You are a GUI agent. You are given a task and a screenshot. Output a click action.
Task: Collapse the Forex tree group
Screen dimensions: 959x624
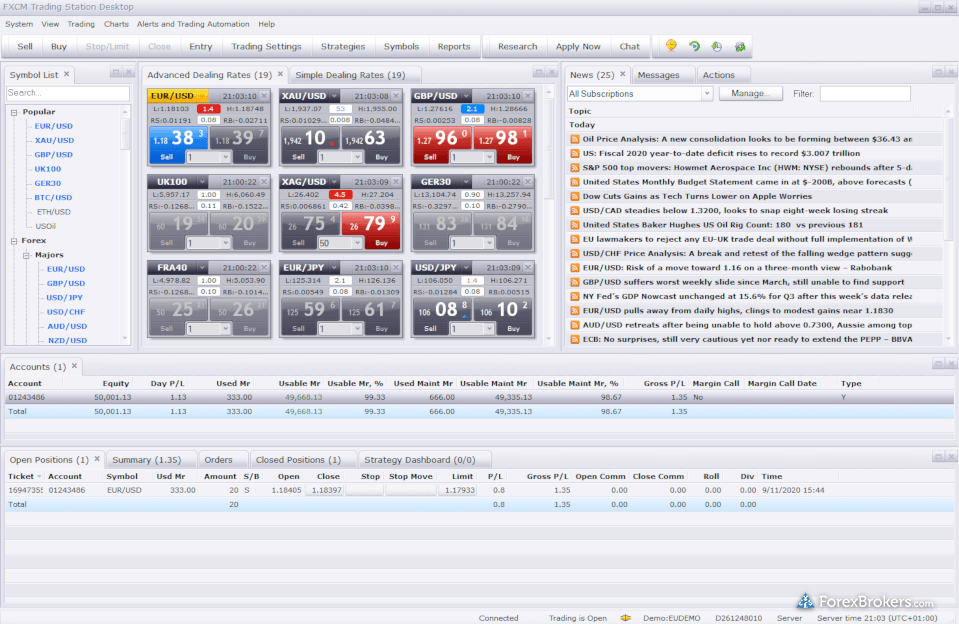pos(14,241)
